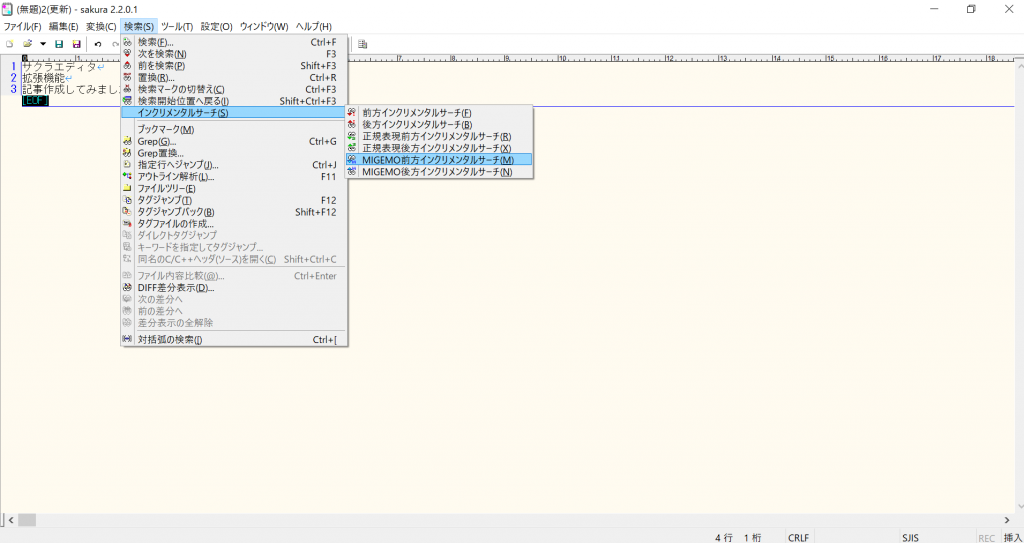Choose ファイルツリー(E) entry
The width and height of the screenshot is (1024, 543).
coord(234,188)
